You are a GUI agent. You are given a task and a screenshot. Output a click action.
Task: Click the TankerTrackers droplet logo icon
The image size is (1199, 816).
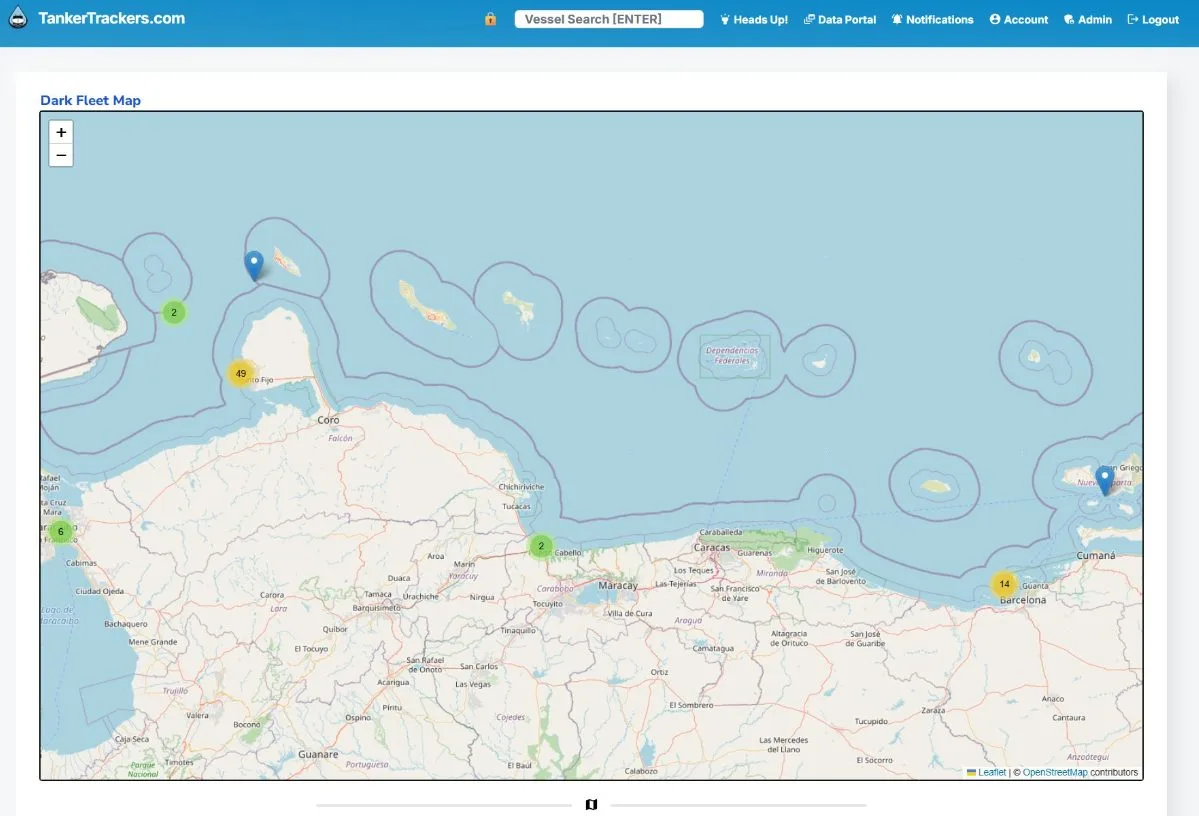tap(18, 18)
